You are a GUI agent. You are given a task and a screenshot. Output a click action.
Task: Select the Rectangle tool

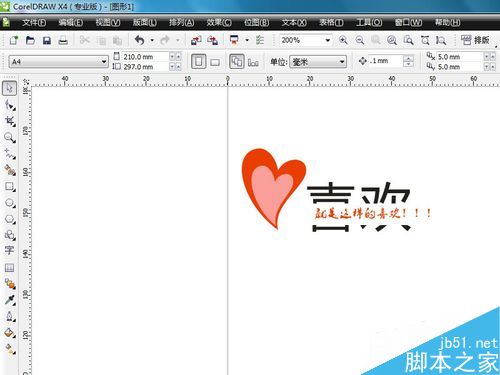click(9, 186)
